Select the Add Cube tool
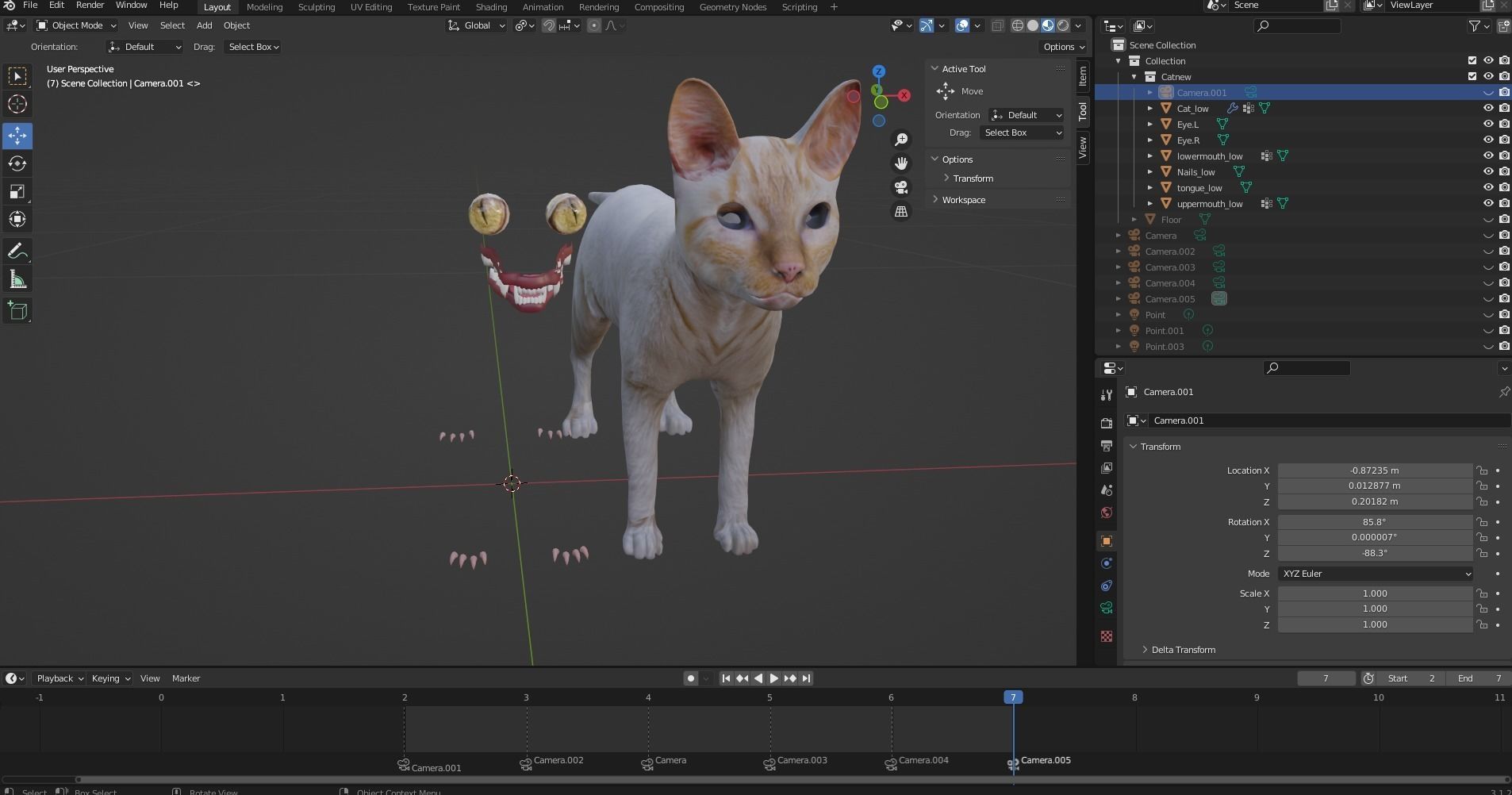The image size is (1512, 795). click(17, 310)
